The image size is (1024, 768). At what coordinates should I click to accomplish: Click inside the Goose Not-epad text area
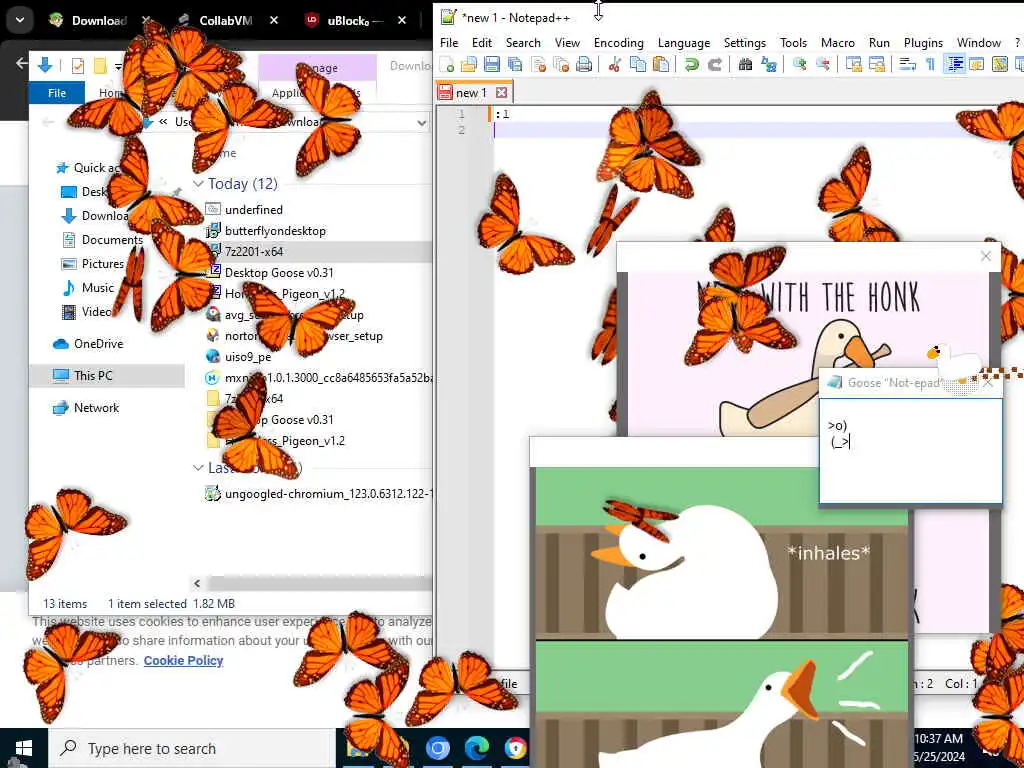point(910,451)
